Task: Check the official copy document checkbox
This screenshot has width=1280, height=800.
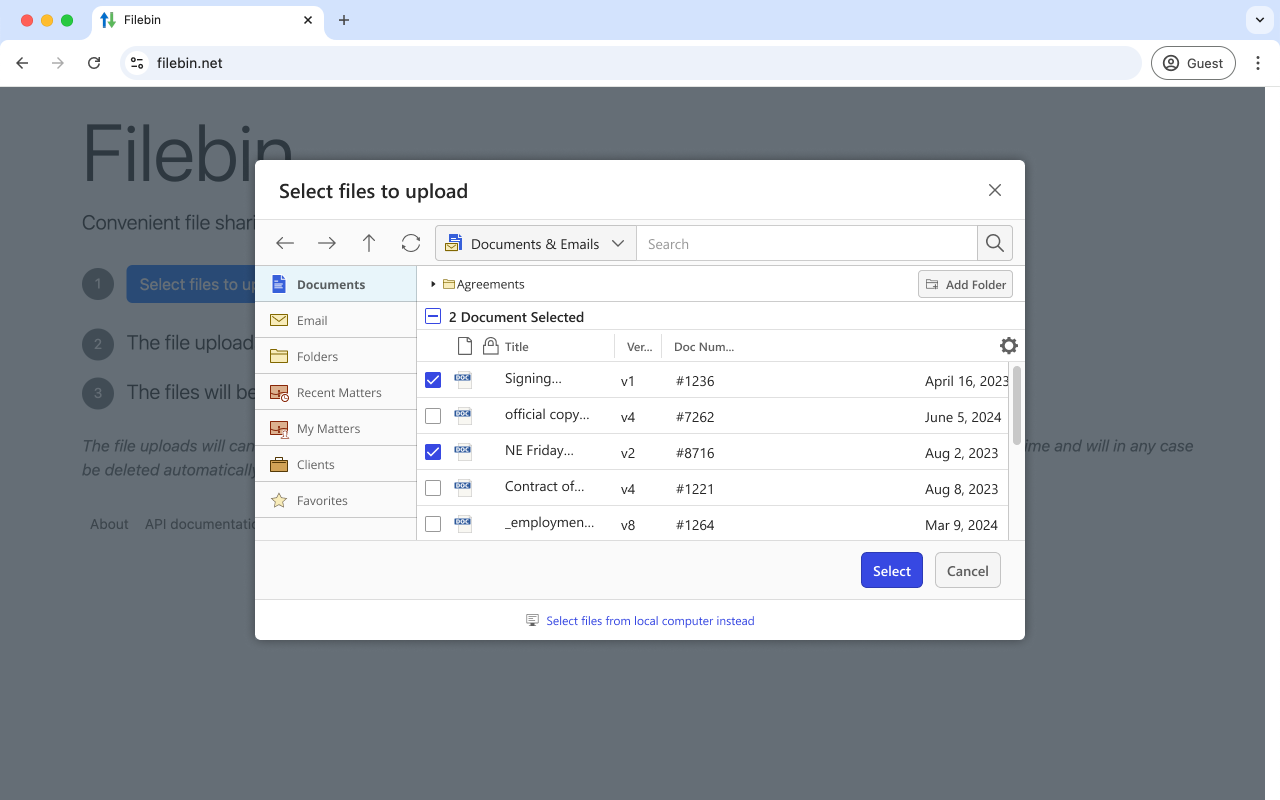Action: [433, 416]
